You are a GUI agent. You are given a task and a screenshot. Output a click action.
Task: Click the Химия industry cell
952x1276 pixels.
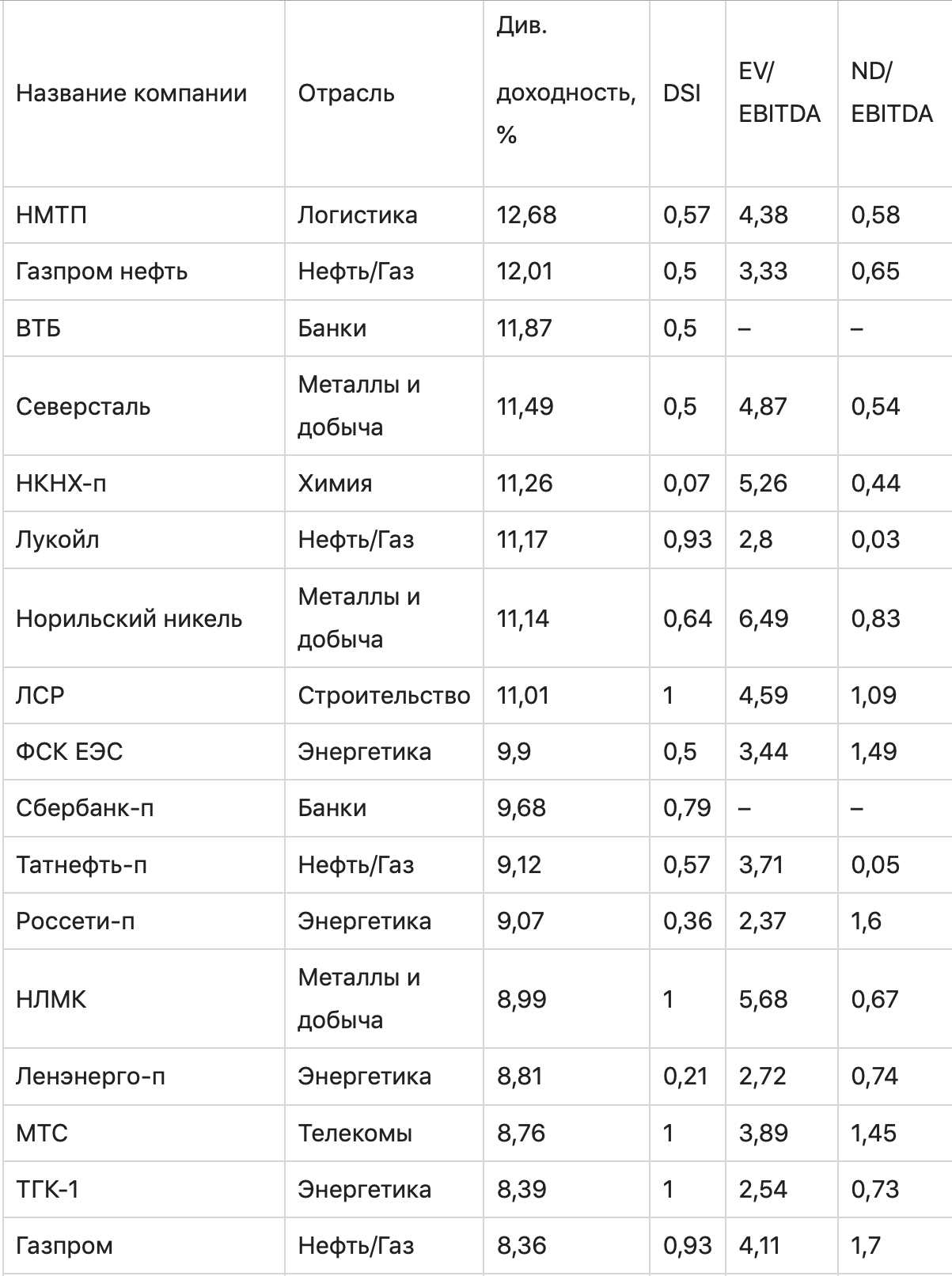[x=335, y=483]
